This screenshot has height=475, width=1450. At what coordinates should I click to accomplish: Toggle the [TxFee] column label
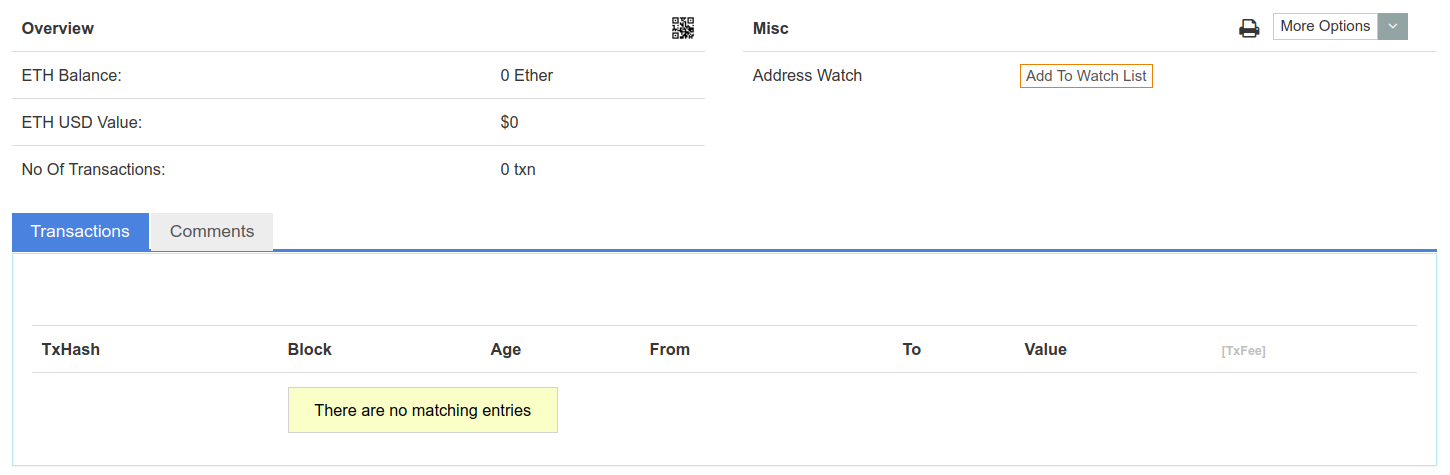1243,351
